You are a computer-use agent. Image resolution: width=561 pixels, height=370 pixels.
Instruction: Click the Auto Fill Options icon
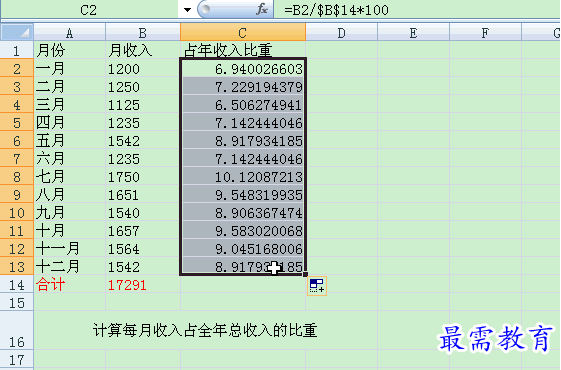[317, 286]
